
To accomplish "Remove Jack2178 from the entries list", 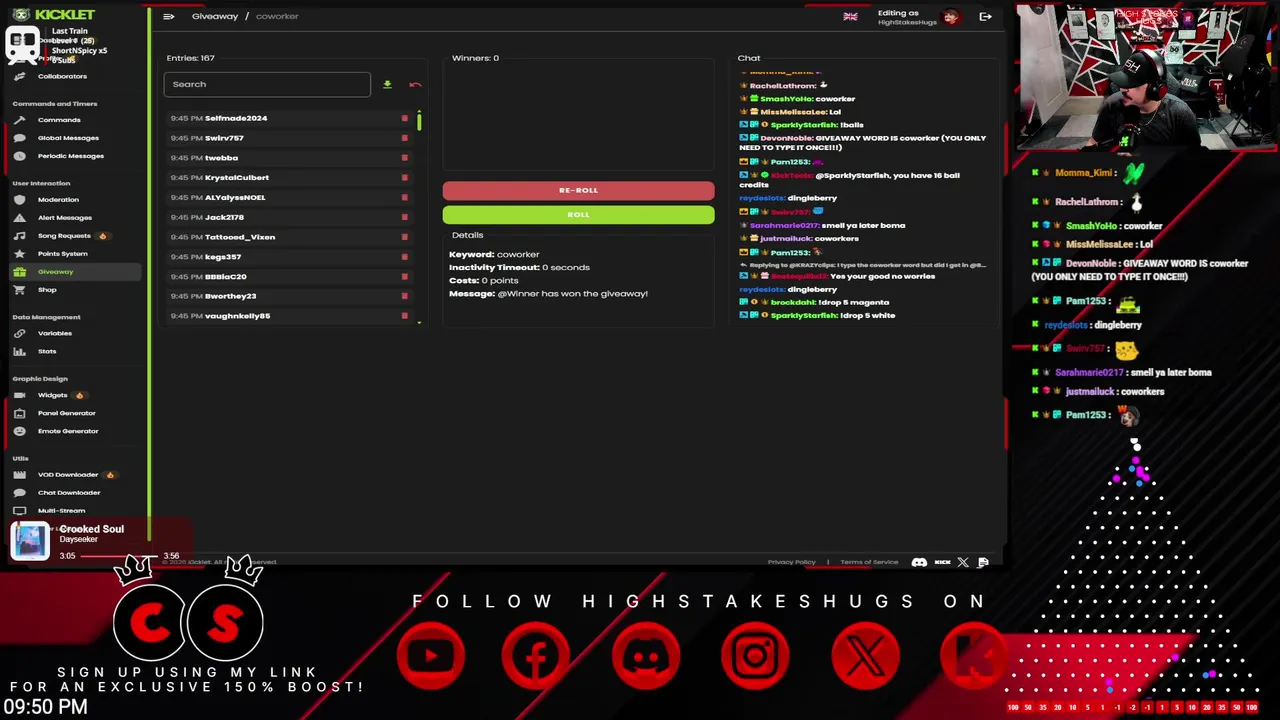I will [404, 217].
